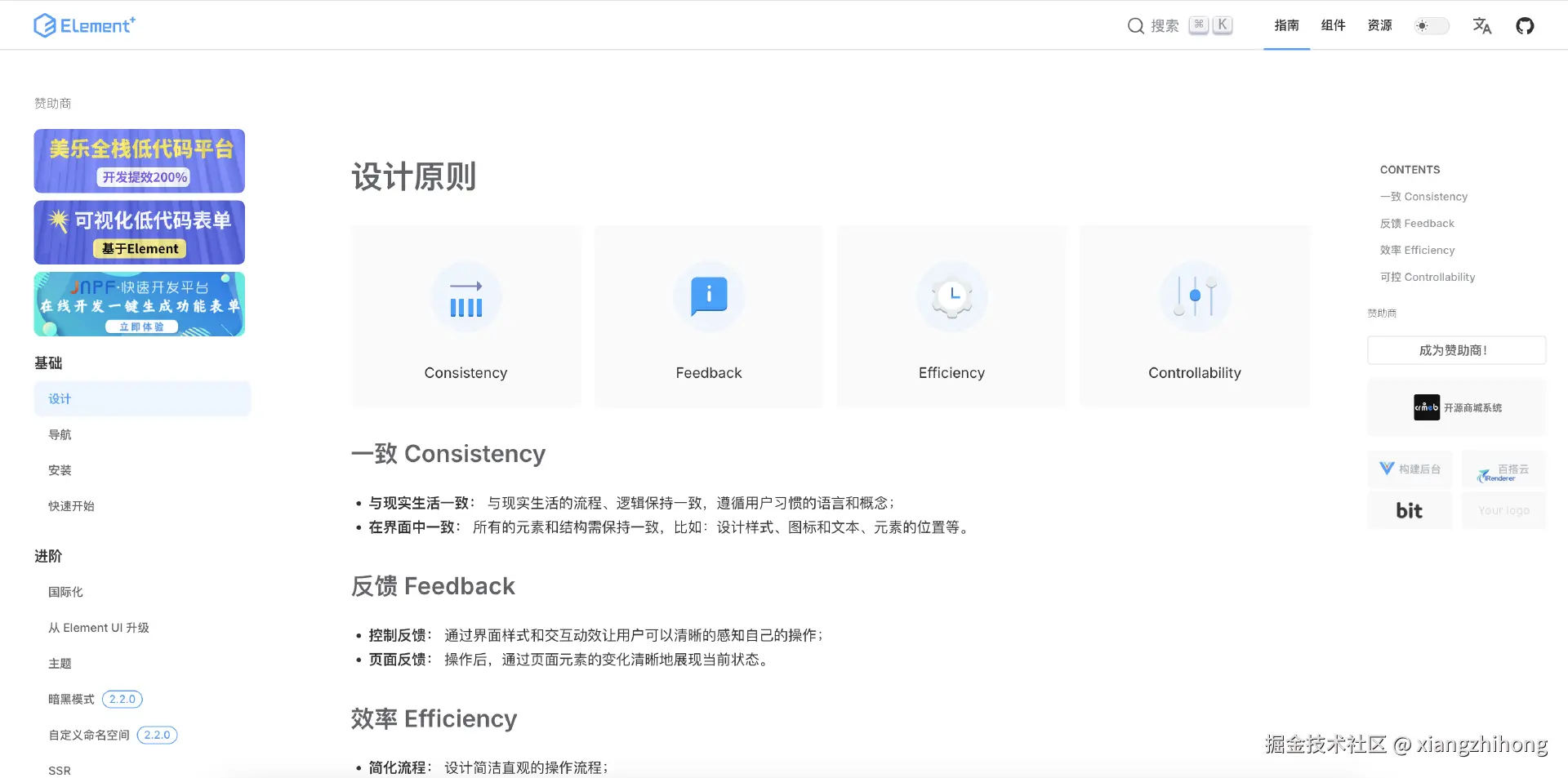Click the 一致 Consistency section heading
This screenshot has width=1568, height=778.
(x=448, y=454)
